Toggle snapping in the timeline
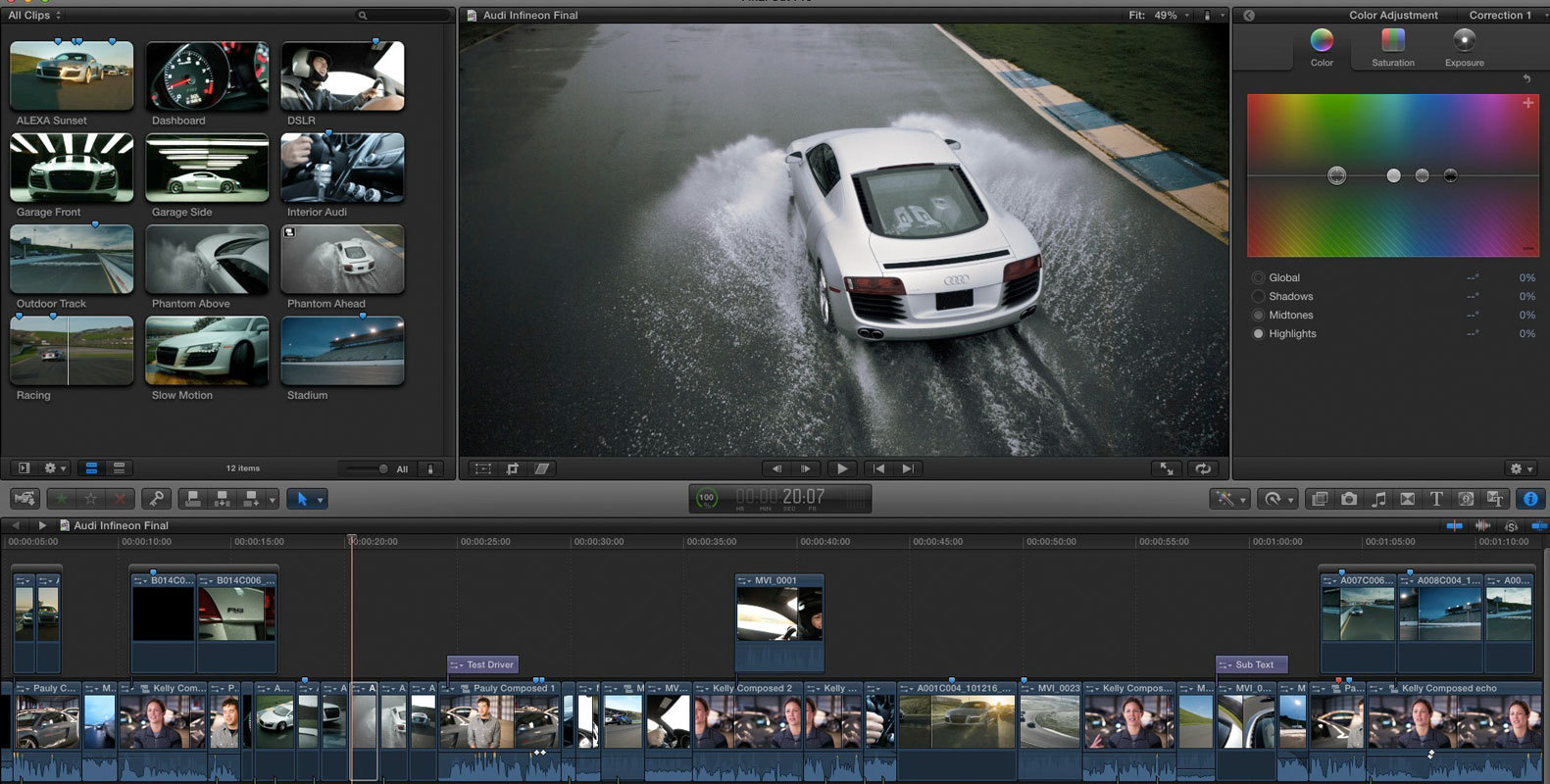Image resolution: width=1550 pixels, height=784 pixels. tap(1538, 526)
